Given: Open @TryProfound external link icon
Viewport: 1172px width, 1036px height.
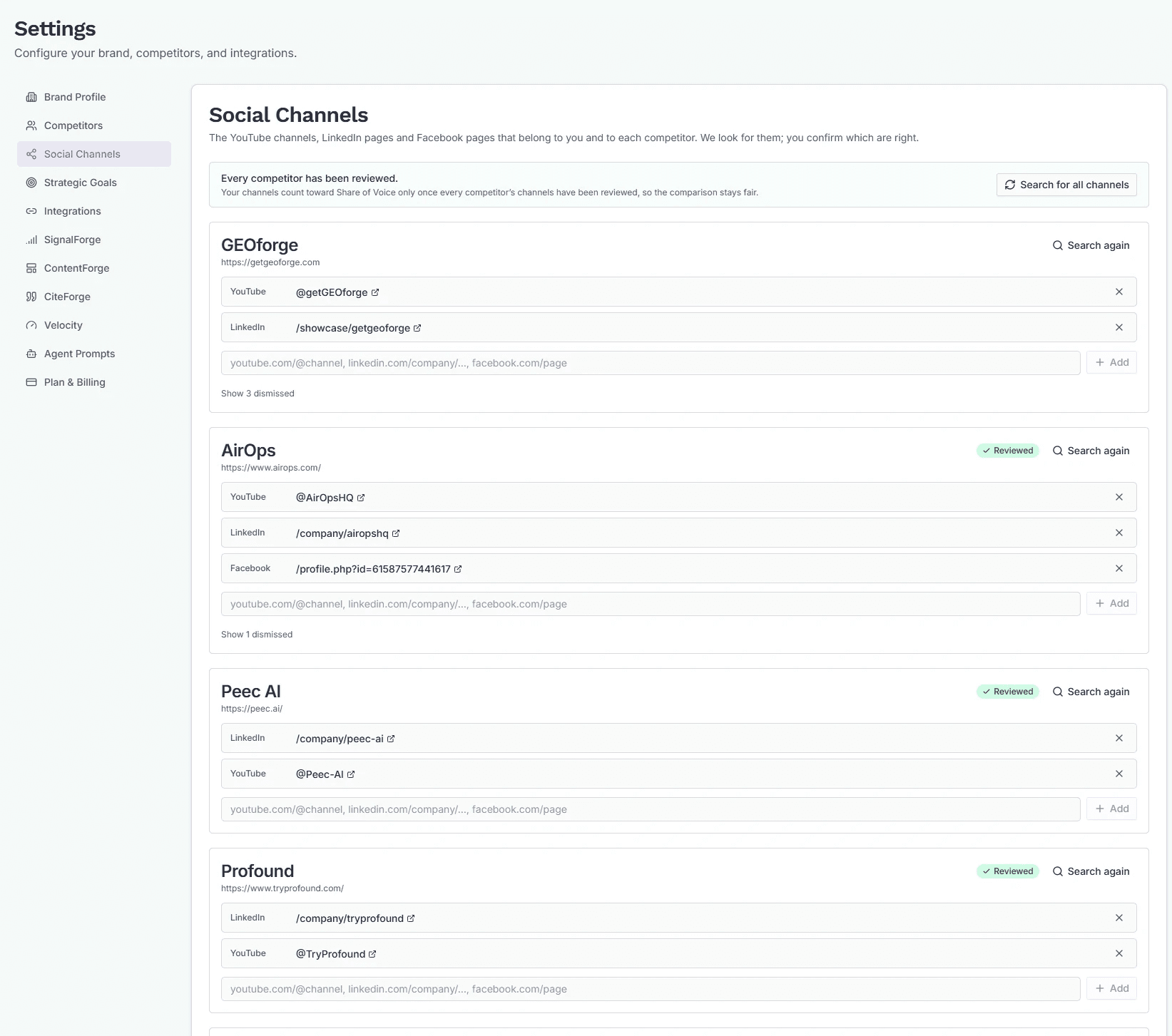Looking at the screenshot, I should [372, 954].
